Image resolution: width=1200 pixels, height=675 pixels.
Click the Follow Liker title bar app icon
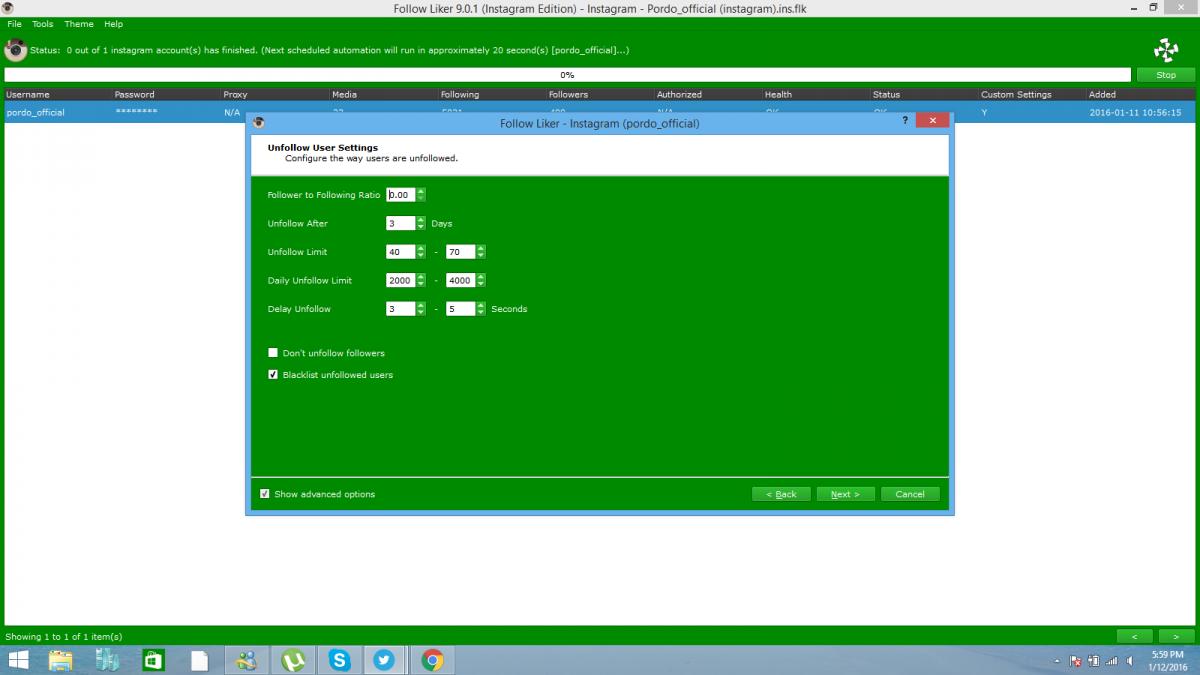(x=8, y=8)
